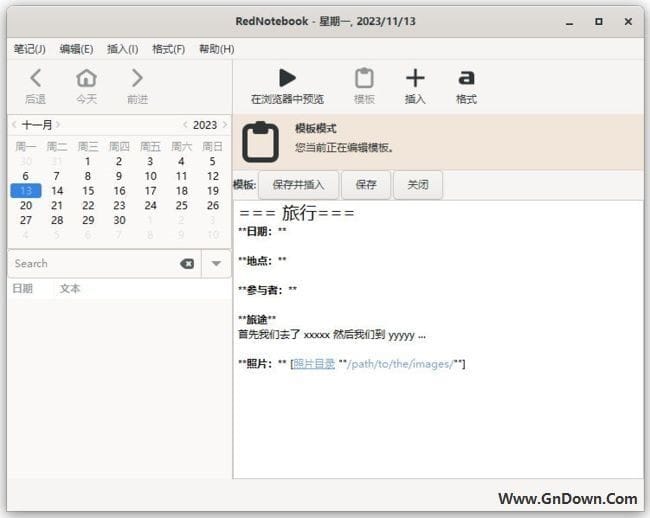
Task: Select day 11 in the calendar
Action: click(181, 176)
